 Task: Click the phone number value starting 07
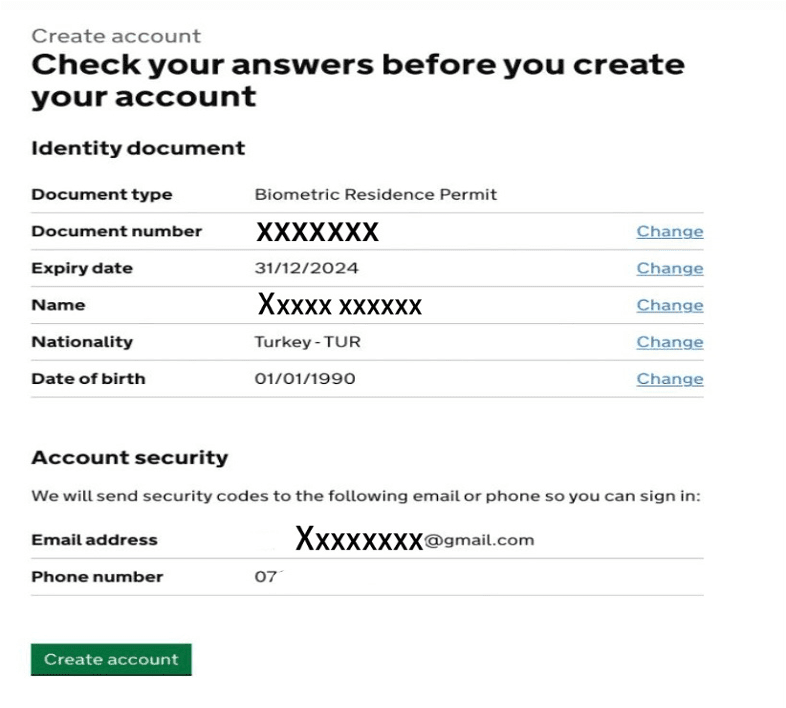tap(266, 577)
